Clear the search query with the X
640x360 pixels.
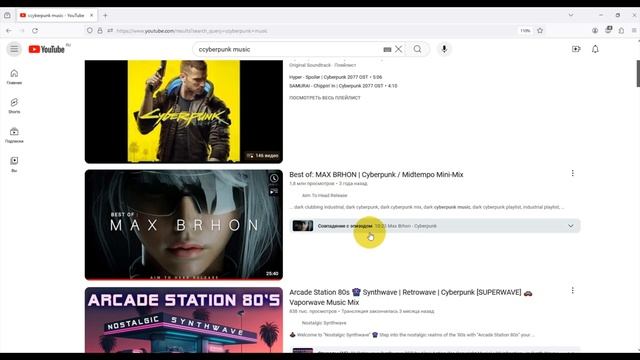398,49
